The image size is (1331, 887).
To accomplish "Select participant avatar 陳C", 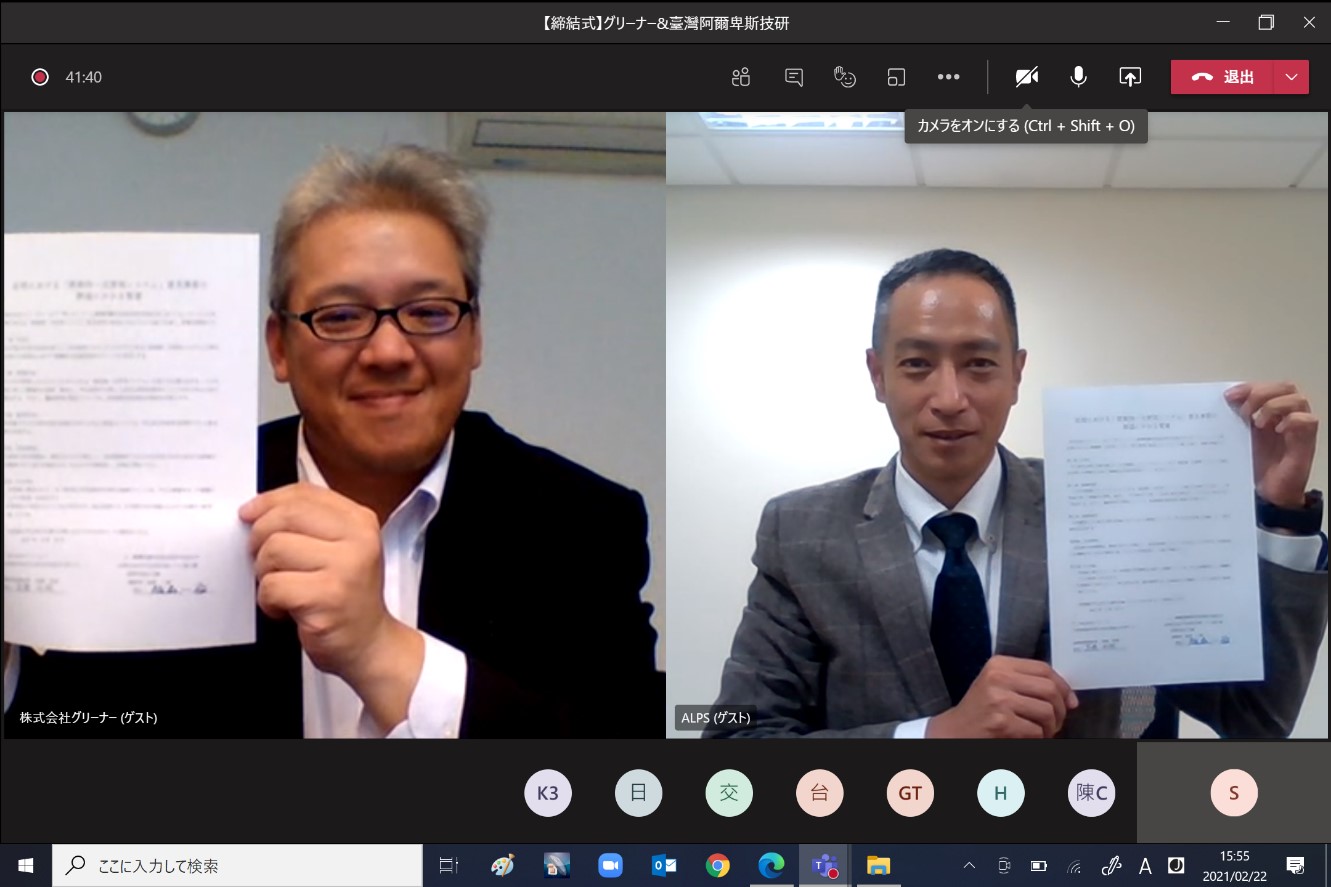I will pyautogui.click(x=1091, y=794).
